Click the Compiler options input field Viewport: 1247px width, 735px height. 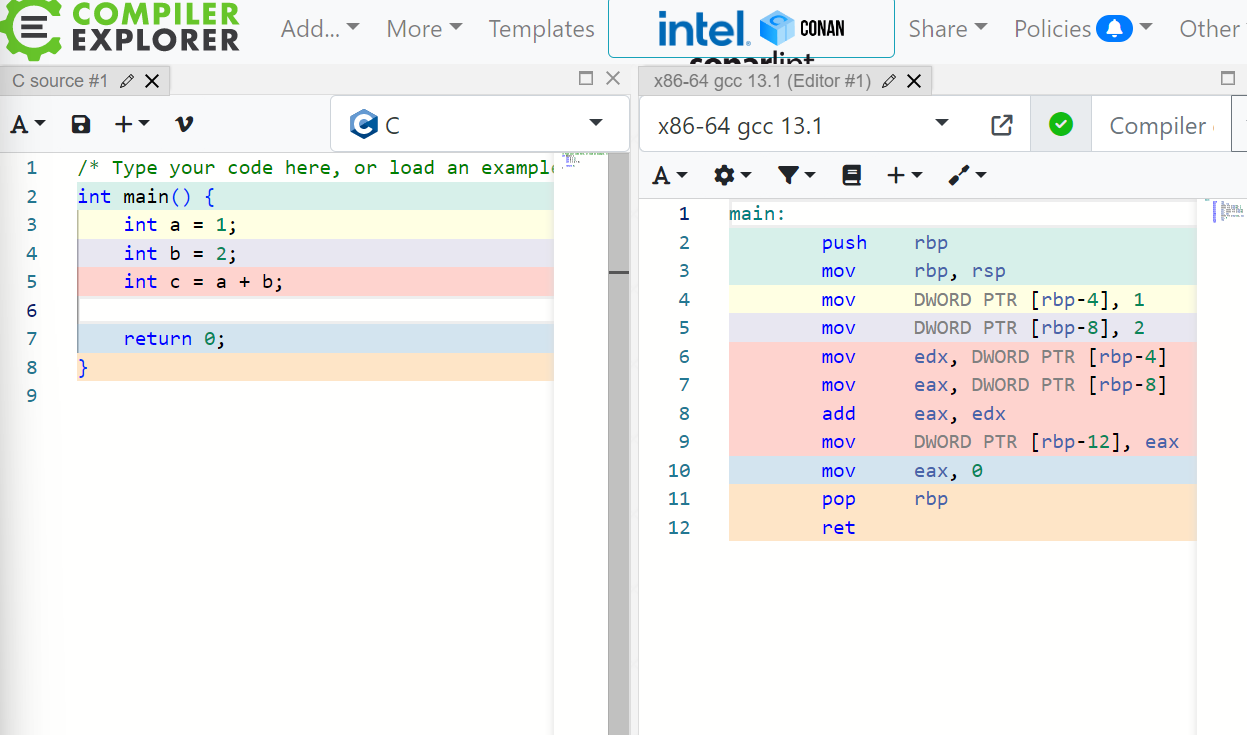point(1163,125)
